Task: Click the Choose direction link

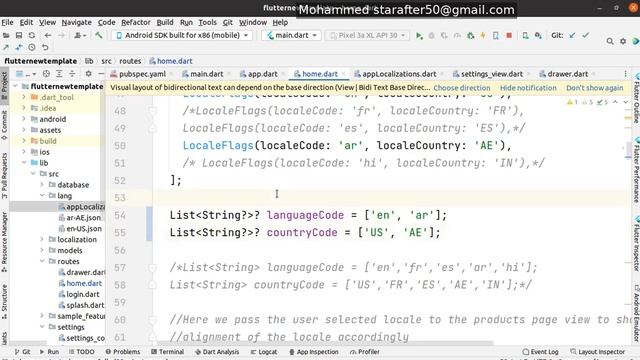Action: coord(462,88)
